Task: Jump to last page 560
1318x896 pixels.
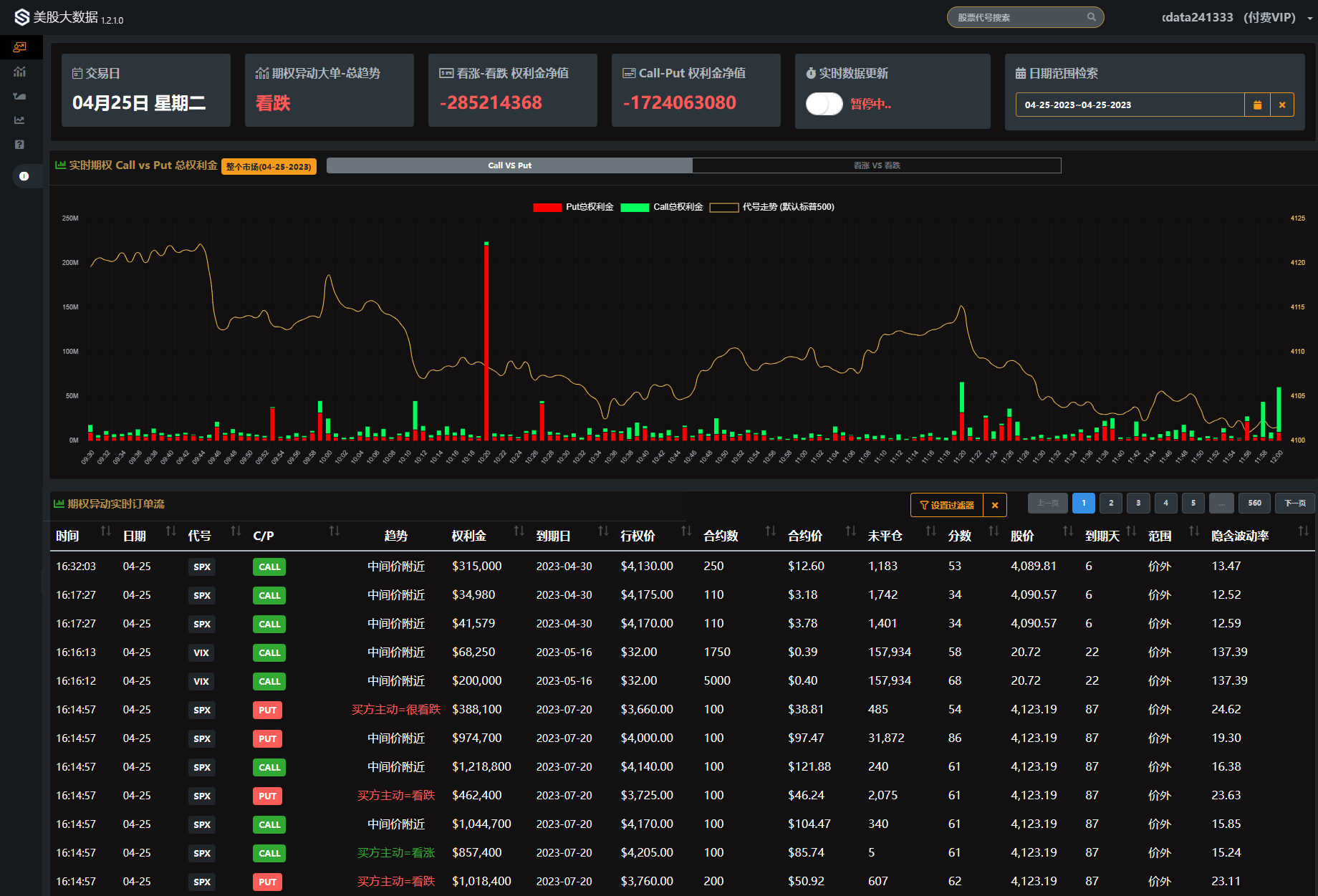Action: tap(1255, 503)
